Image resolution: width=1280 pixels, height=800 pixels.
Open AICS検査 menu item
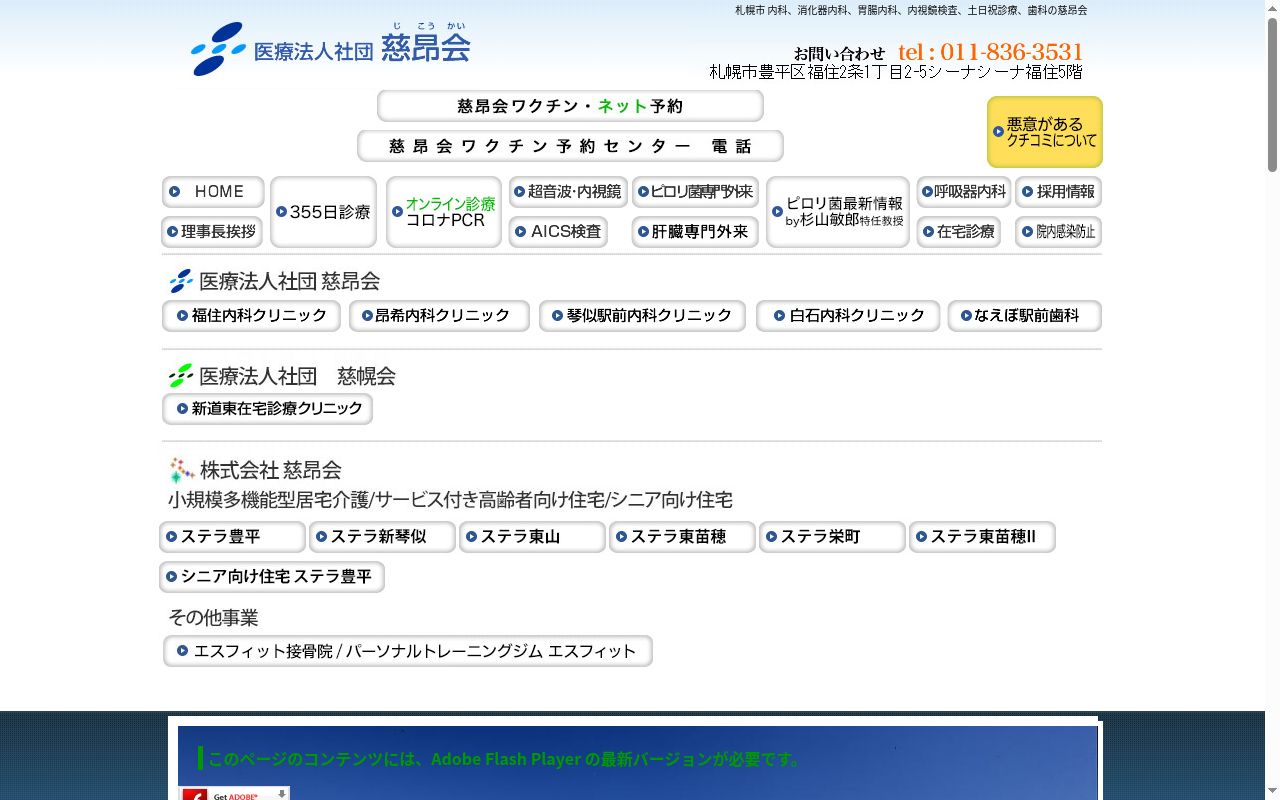(x=558, y=232)
